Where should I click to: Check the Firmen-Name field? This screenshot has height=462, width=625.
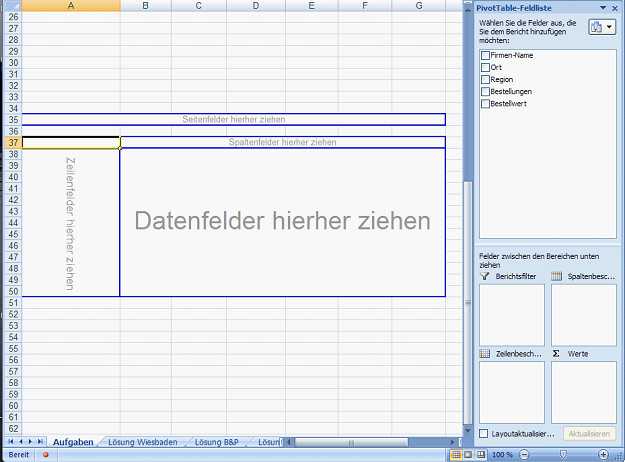[x=486, y=55]
